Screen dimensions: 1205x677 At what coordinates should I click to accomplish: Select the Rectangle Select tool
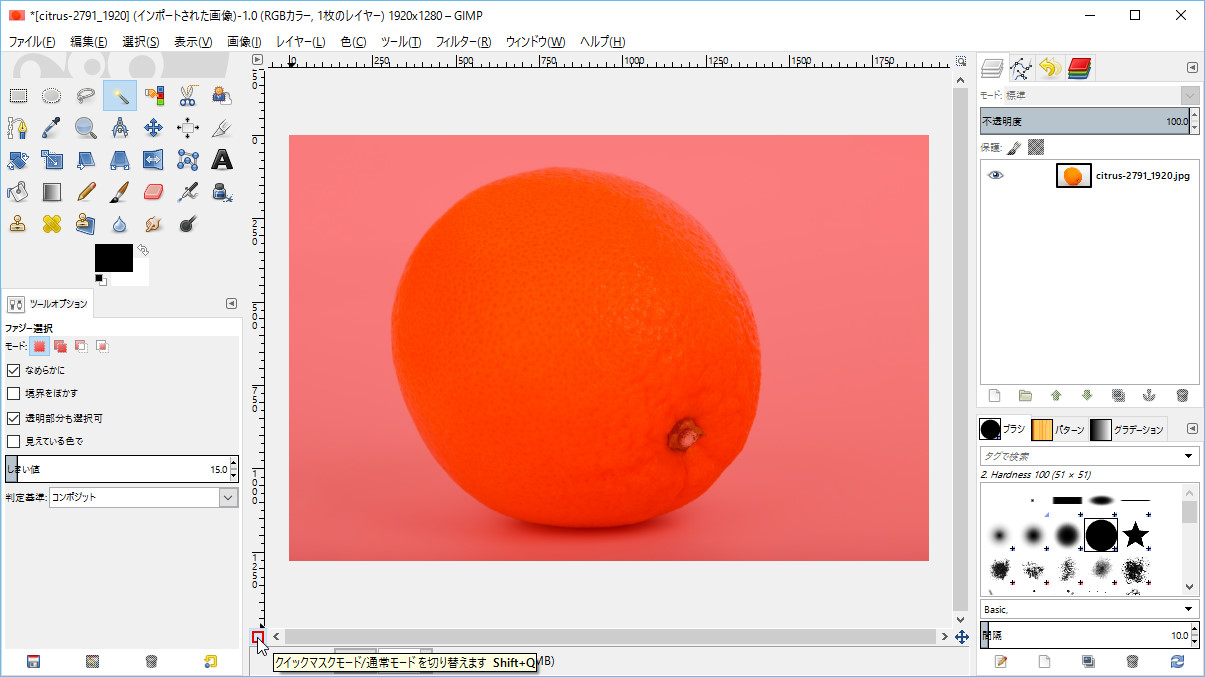(x=18, y=96)
